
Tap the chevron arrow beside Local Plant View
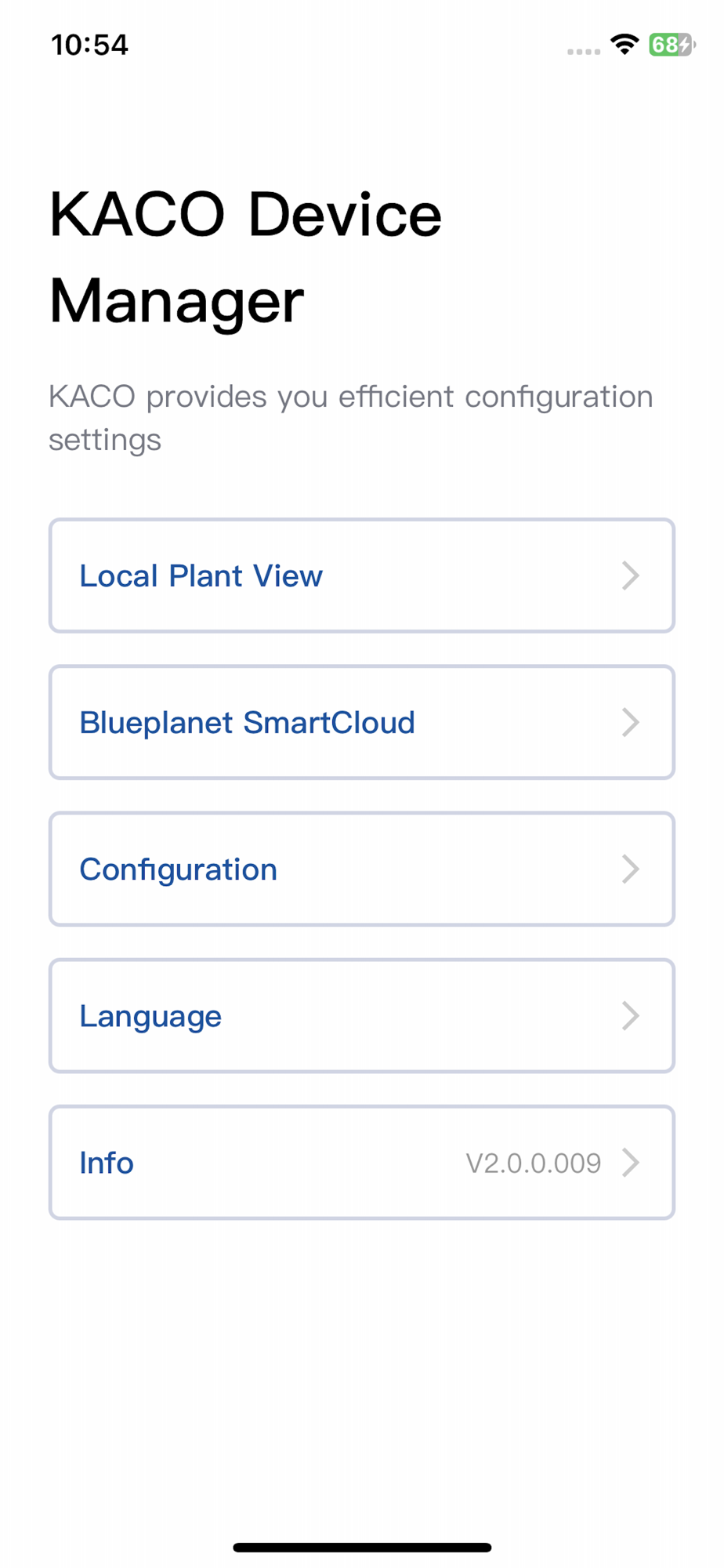[631, 576]
